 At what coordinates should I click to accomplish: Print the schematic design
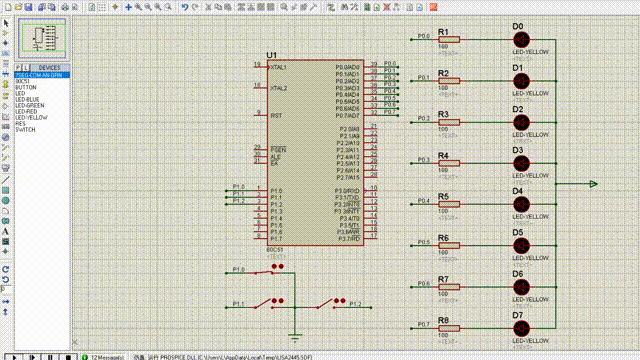(65, 7)
